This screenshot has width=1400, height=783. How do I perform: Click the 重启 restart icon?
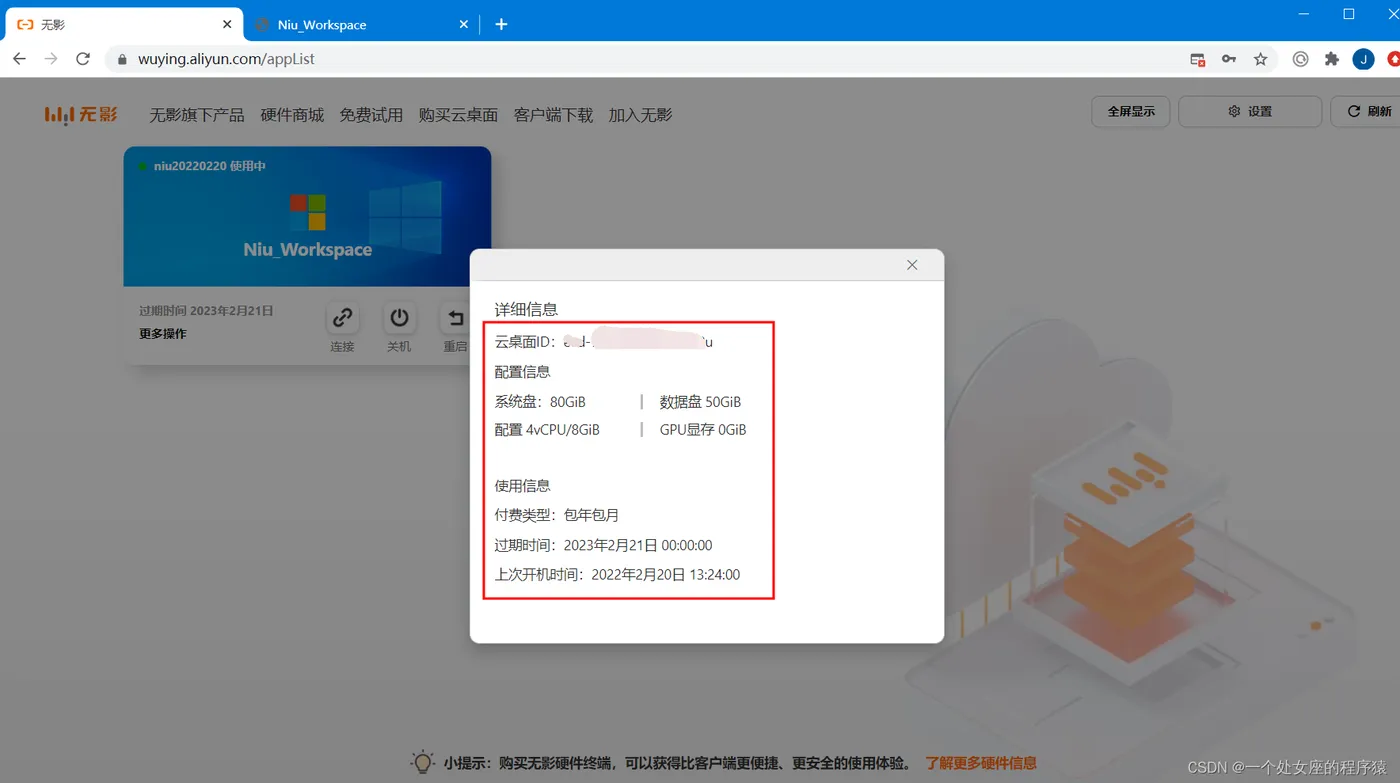pos(456,318)
